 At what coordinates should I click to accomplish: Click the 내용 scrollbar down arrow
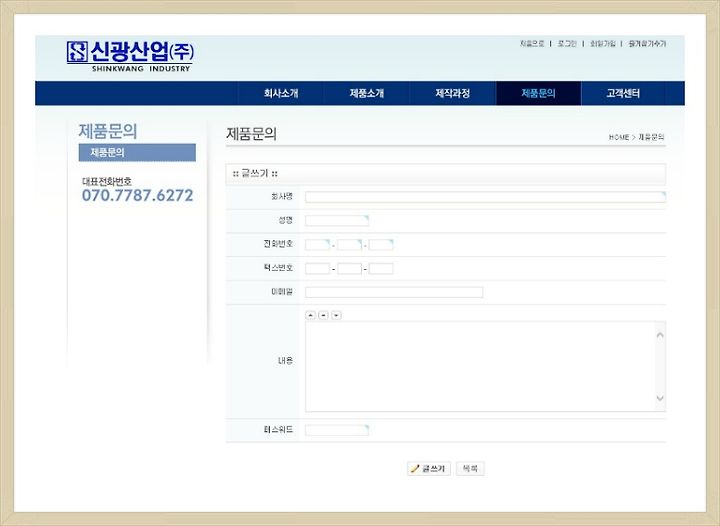(x=660, y=398)
